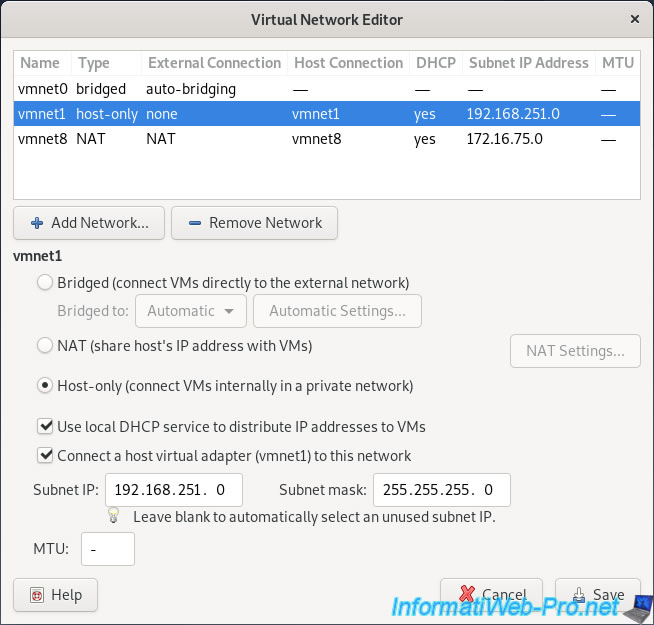This screenshot has height=625, width=654.
Task: Sort the list by Name column header
Action: [40, 63]
